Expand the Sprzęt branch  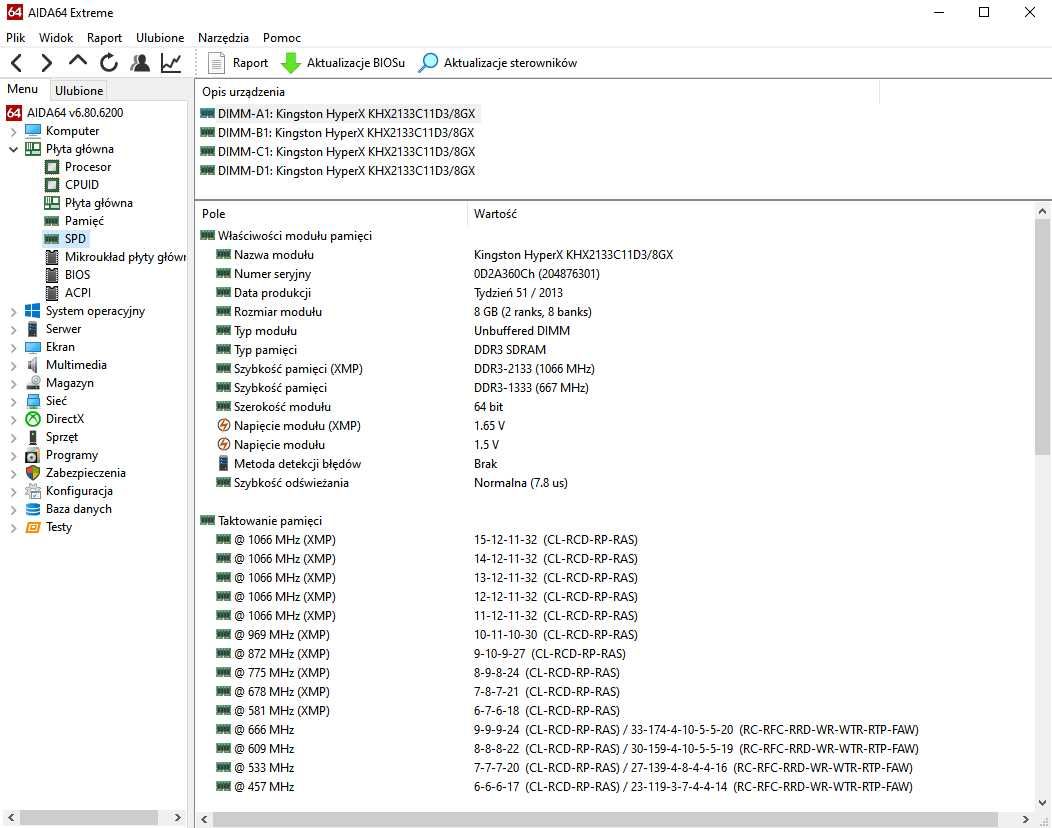pos(13,437)
